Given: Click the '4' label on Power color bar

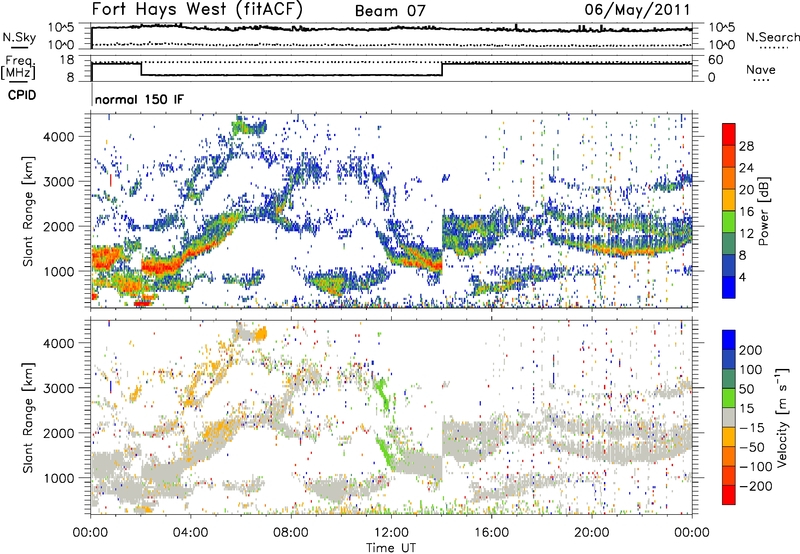Looking at the screenshot, I should [x=743, y=277].
